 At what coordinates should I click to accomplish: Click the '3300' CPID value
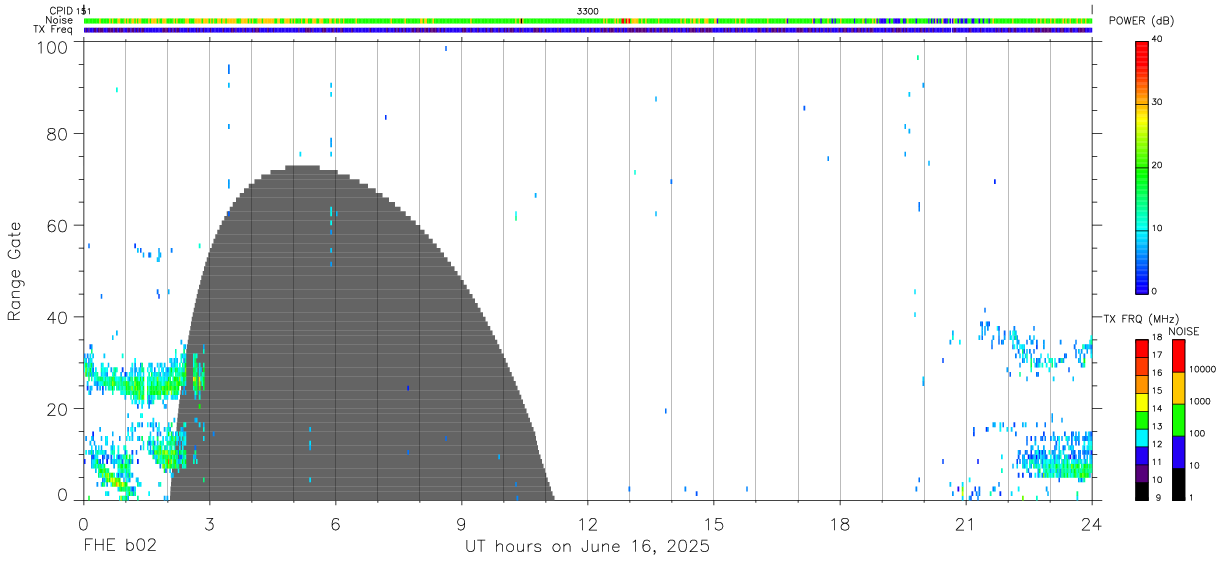588,10
